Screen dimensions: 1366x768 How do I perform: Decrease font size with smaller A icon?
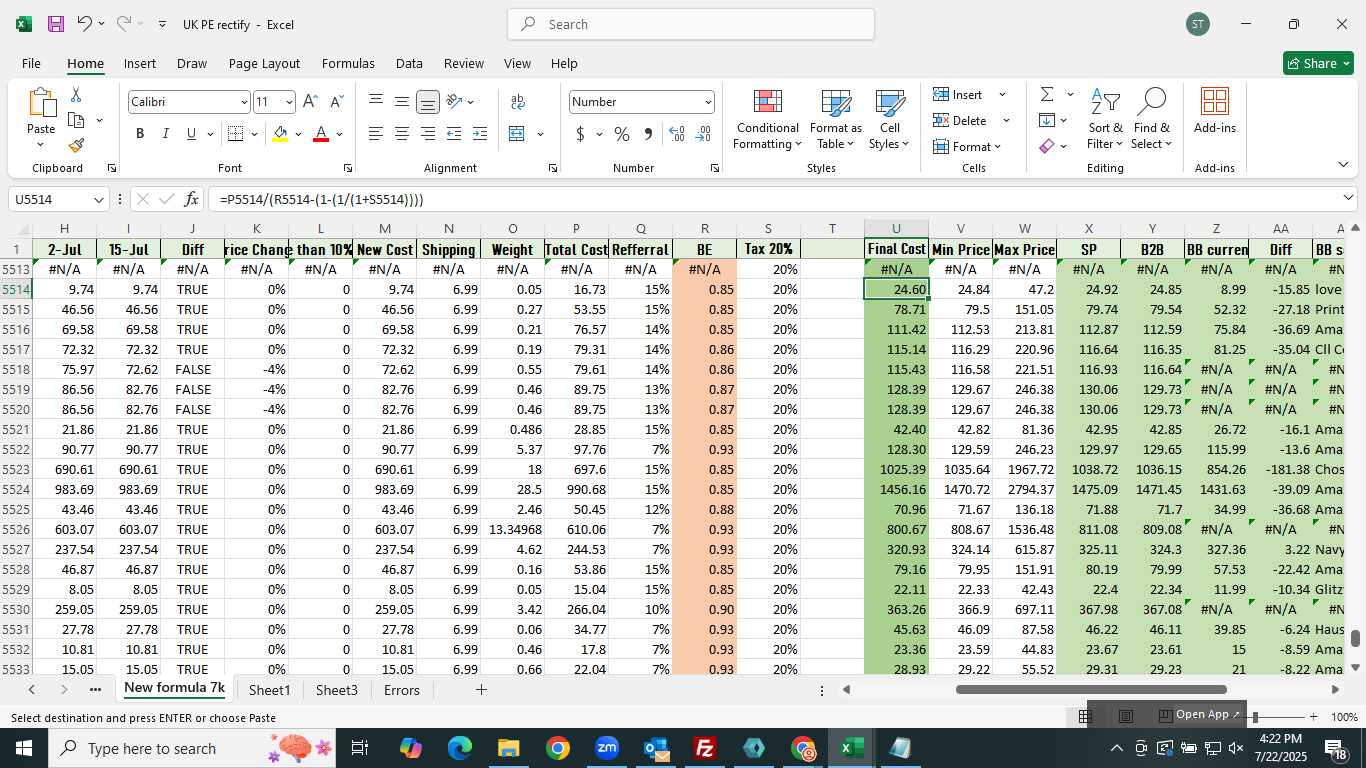(x=336, y=102)
